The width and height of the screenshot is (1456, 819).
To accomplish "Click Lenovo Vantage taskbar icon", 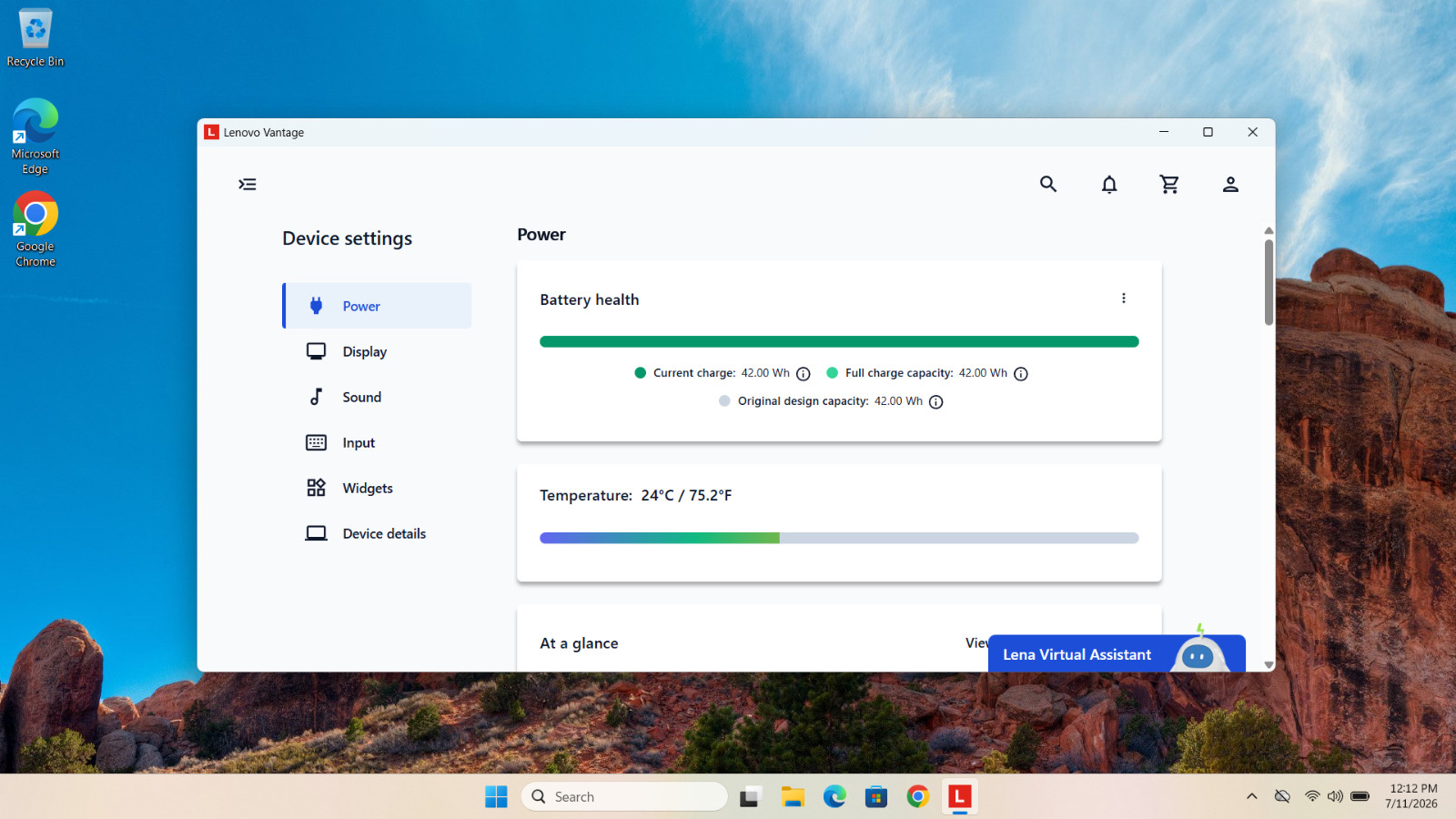I will 959,796.
